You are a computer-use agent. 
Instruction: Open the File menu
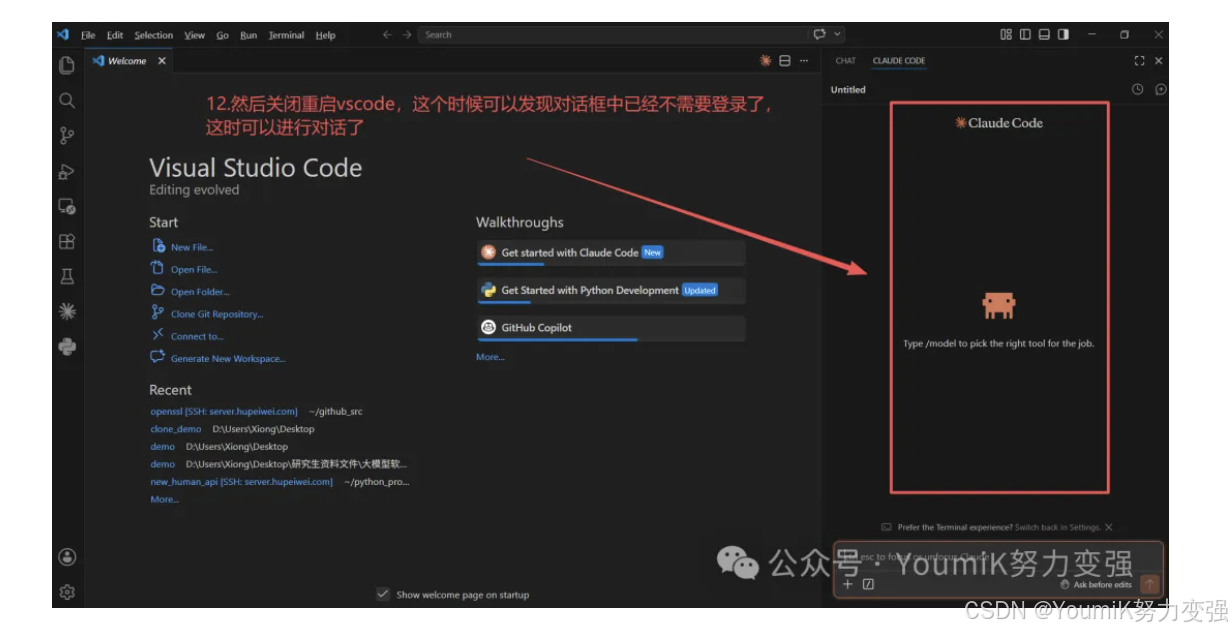(88, 35)
